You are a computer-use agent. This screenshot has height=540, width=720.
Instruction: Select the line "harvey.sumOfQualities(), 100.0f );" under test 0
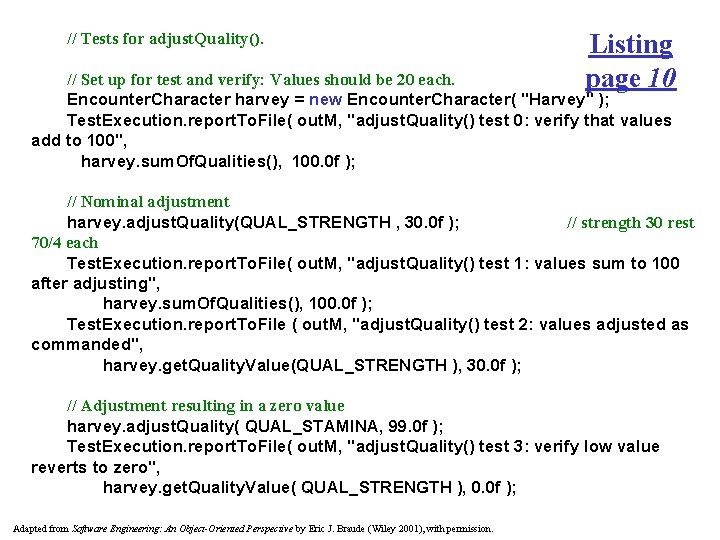(218, 161)
